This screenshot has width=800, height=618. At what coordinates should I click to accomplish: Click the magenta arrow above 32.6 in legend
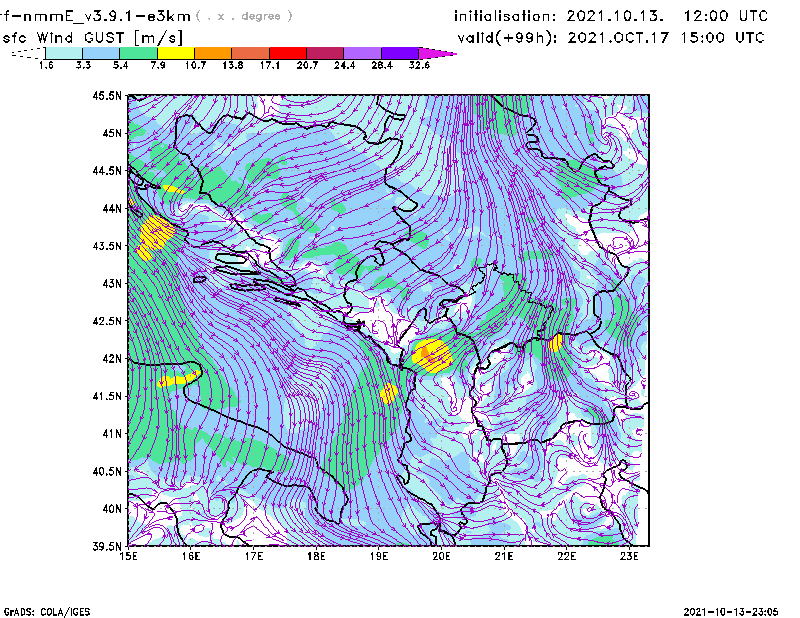coord(437,53)
